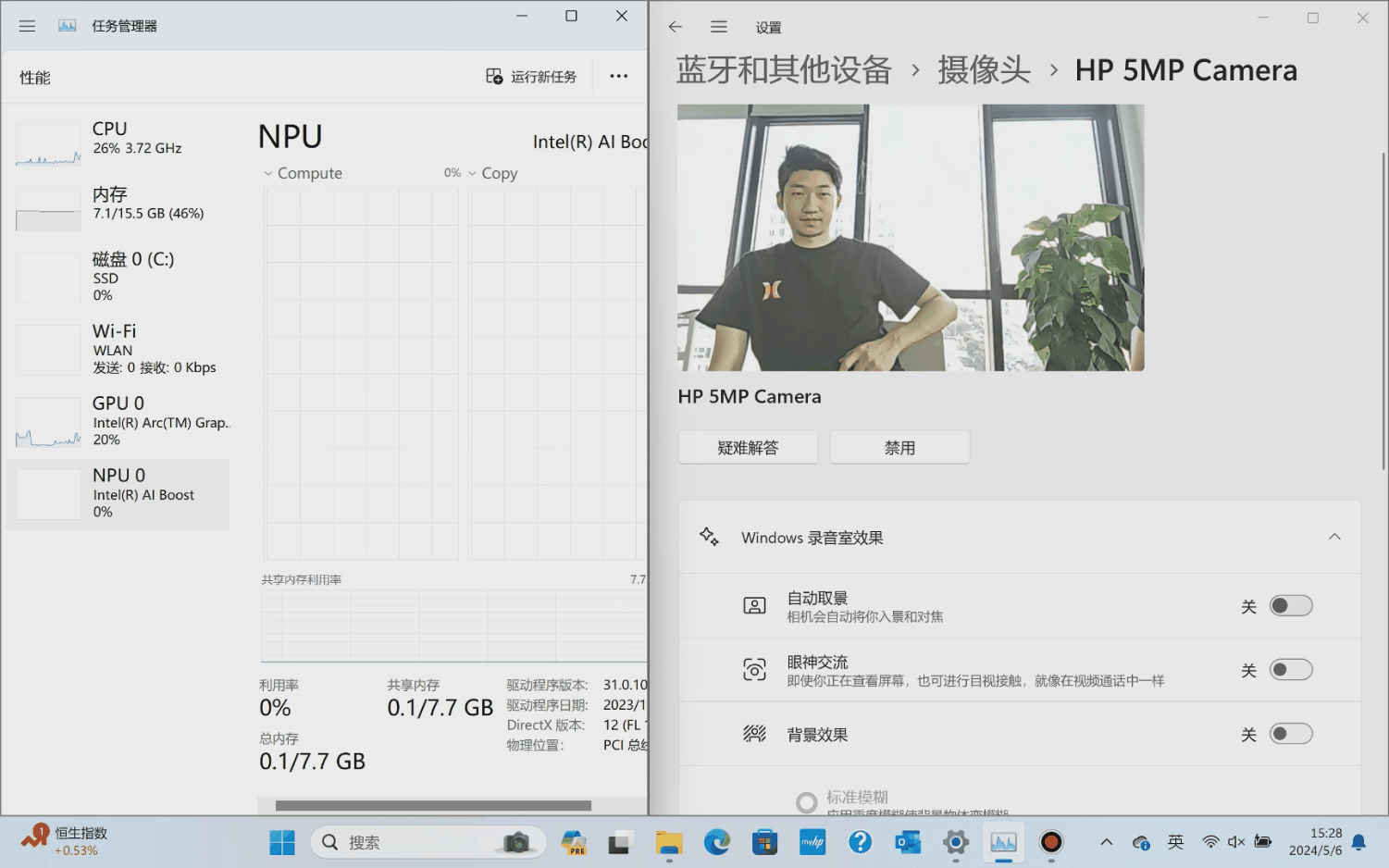The image size is (1389, 868).
Task: Switch the 英 input method indicator
Action: (x=1176, y=842)
